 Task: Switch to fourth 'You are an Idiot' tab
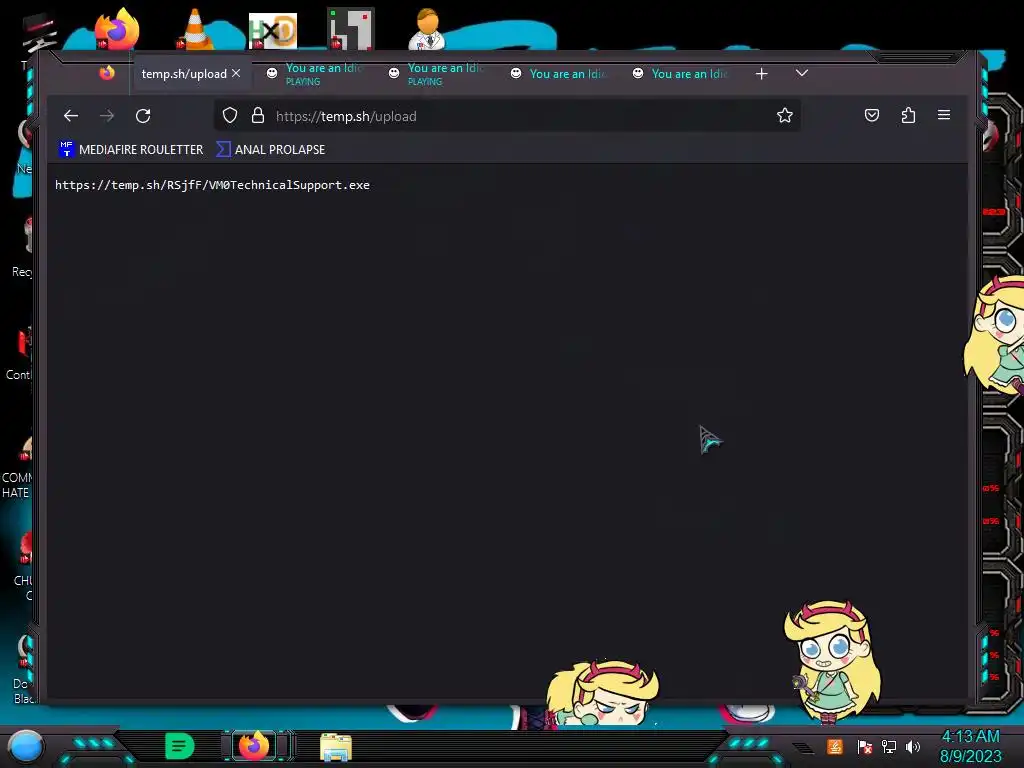point(682,74)
